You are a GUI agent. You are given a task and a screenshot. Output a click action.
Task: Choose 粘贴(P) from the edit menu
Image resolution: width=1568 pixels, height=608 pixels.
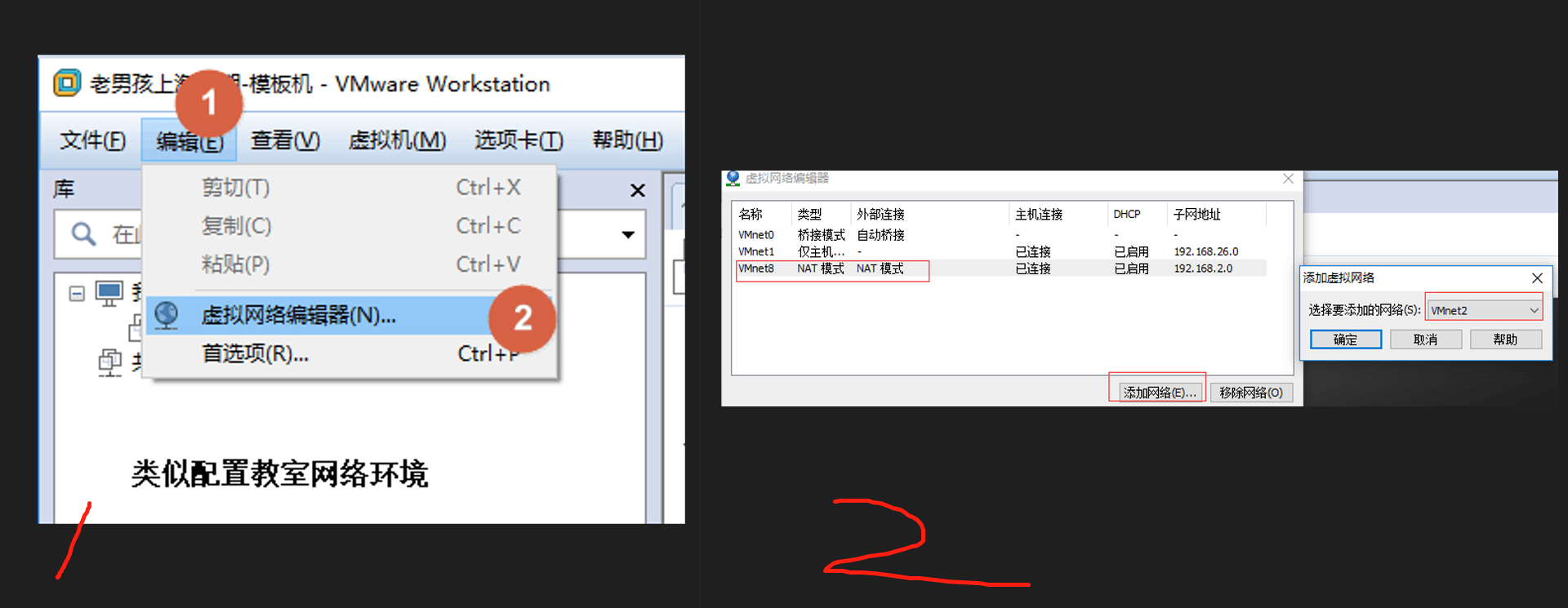(351, 264)
